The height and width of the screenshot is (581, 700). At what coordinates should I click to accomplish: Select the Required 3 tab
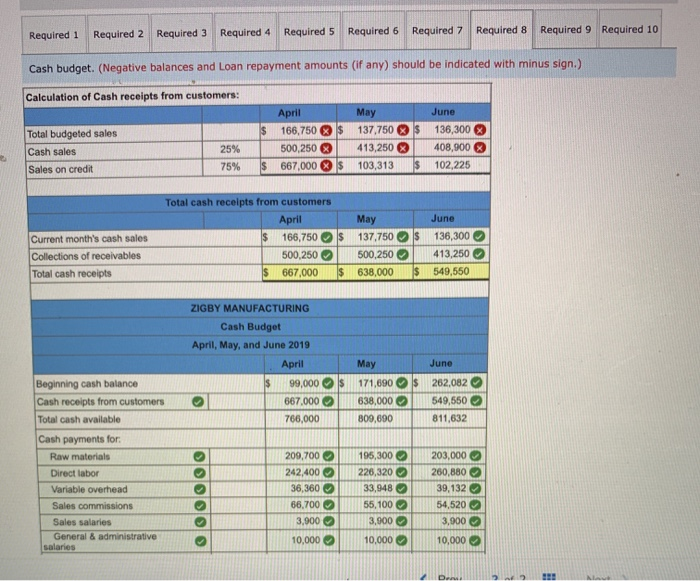182,33
